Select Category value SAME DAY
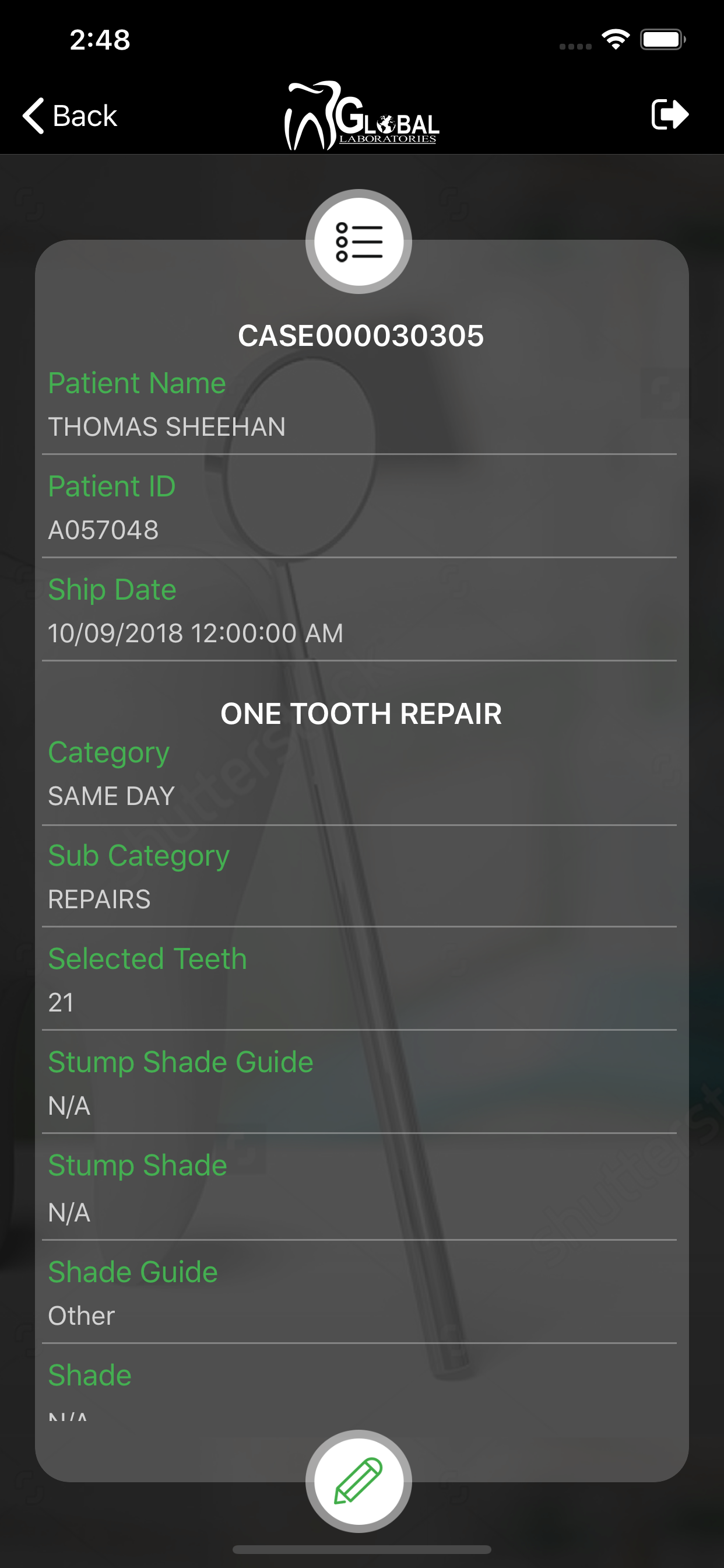Image resolution: width=724 pixels, height=1568 pixels. tap(111, 796)
